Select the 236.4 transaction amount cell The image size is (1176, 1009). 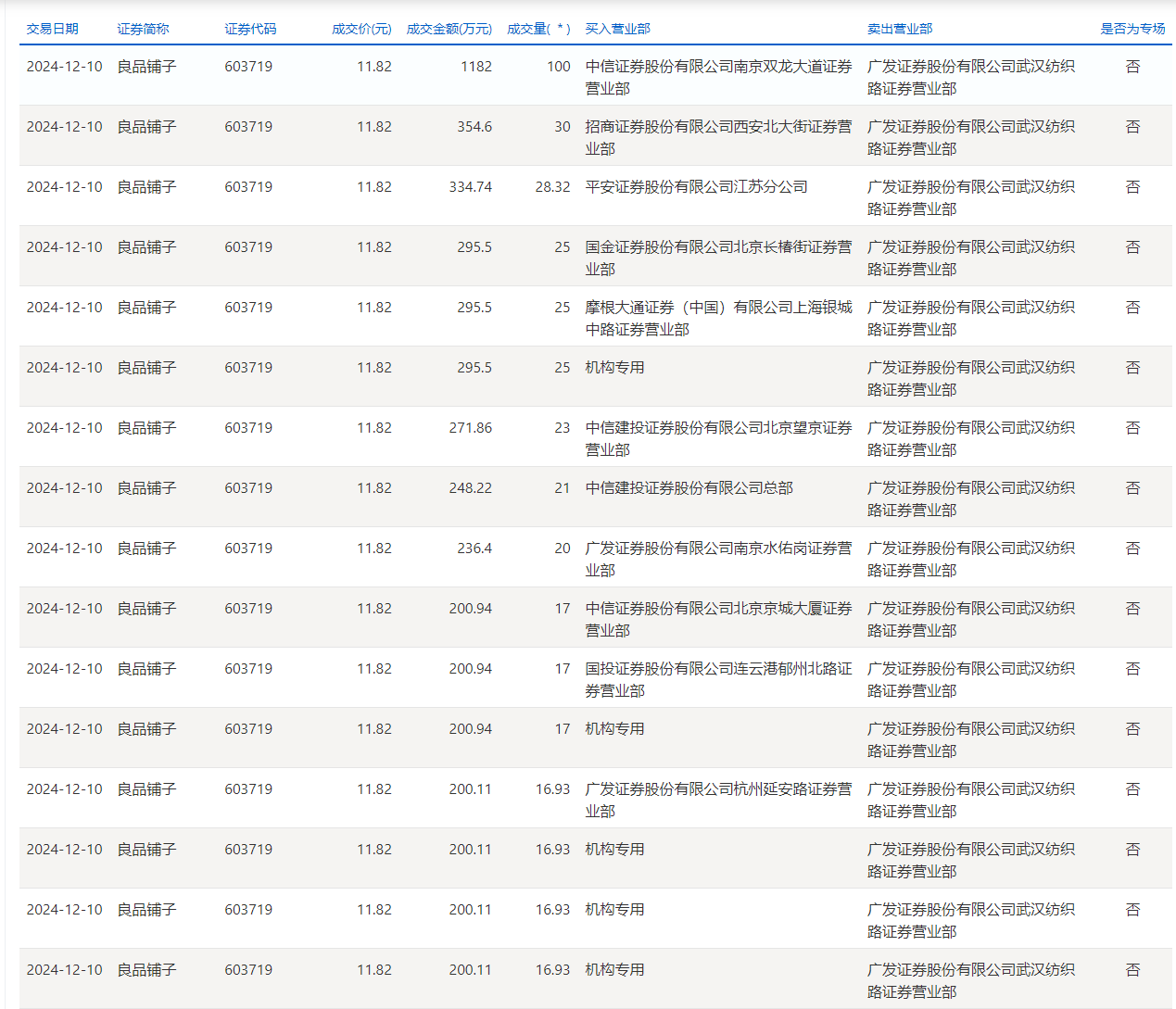pos(474,549)
